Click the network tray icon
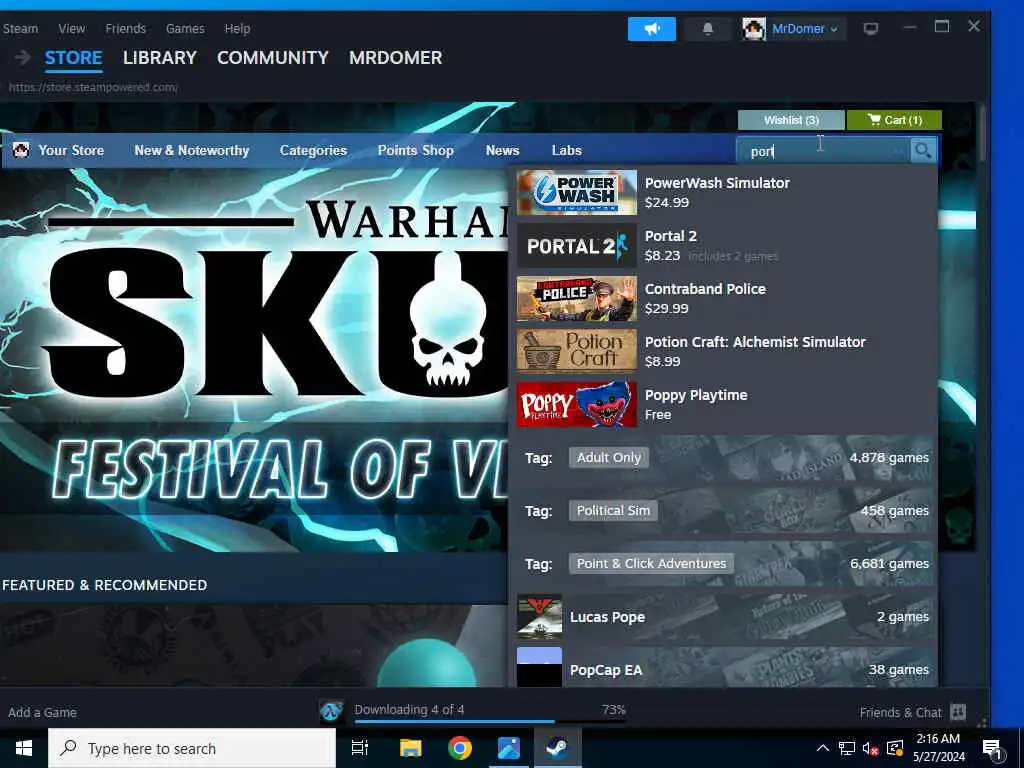This screenshot has width=1024, height=768. pyautogui.click(x=847, y=748)
